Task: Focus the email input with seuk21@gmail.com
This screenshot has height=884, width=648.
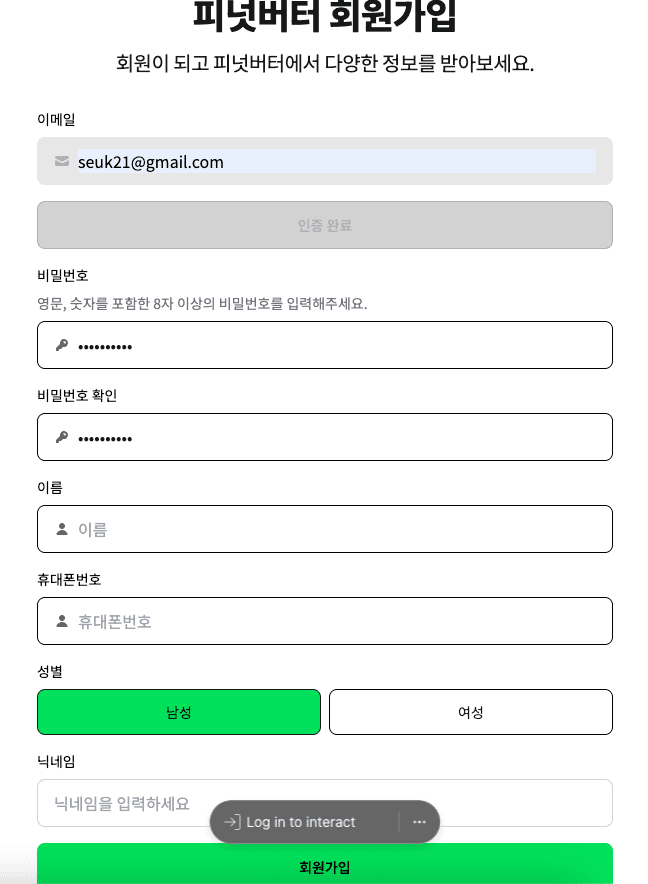Action: [336, 162]
